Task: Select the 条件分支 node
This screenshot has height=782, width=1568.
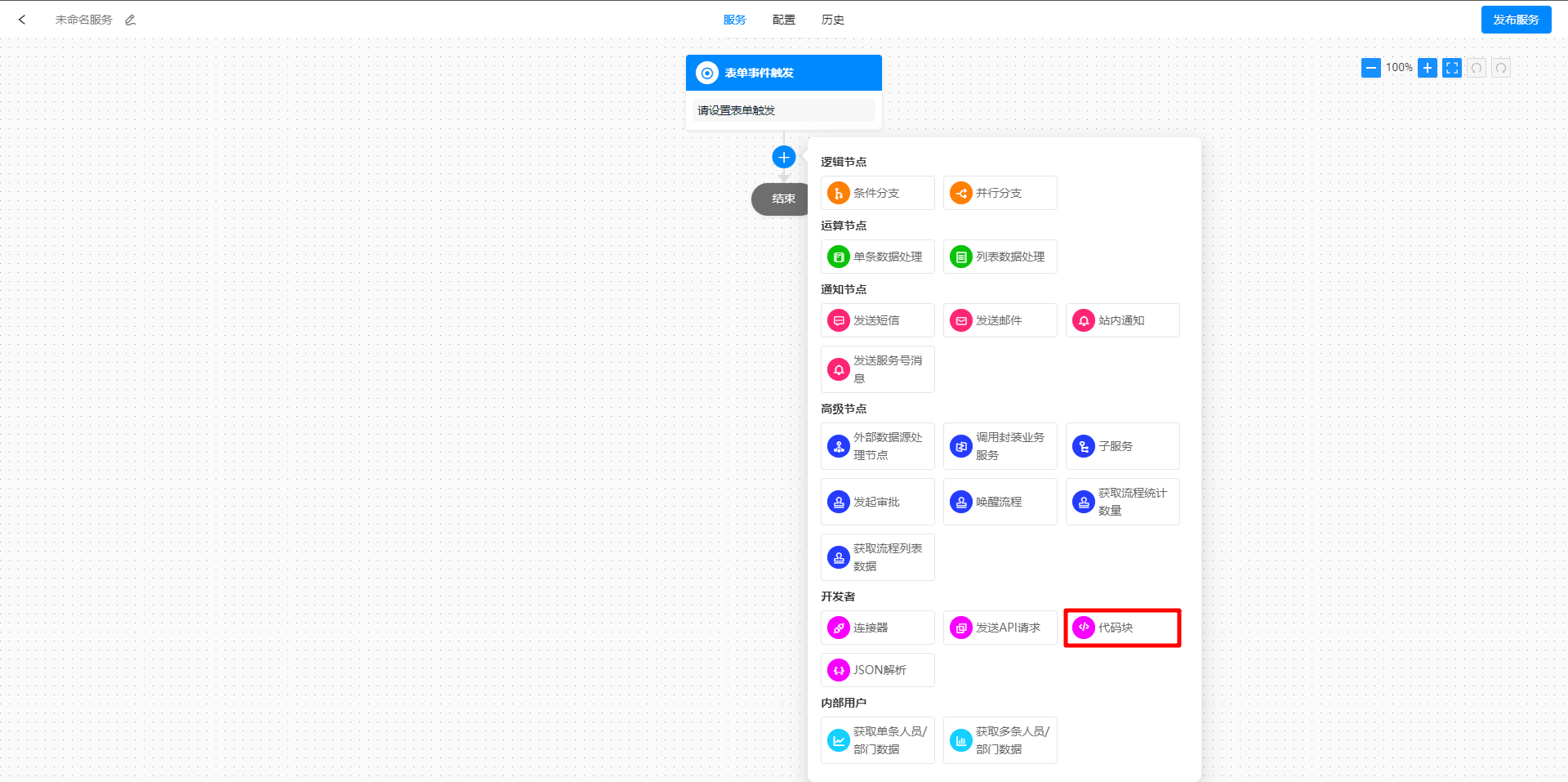Action: pyautogui.click(x=877, y=193)
